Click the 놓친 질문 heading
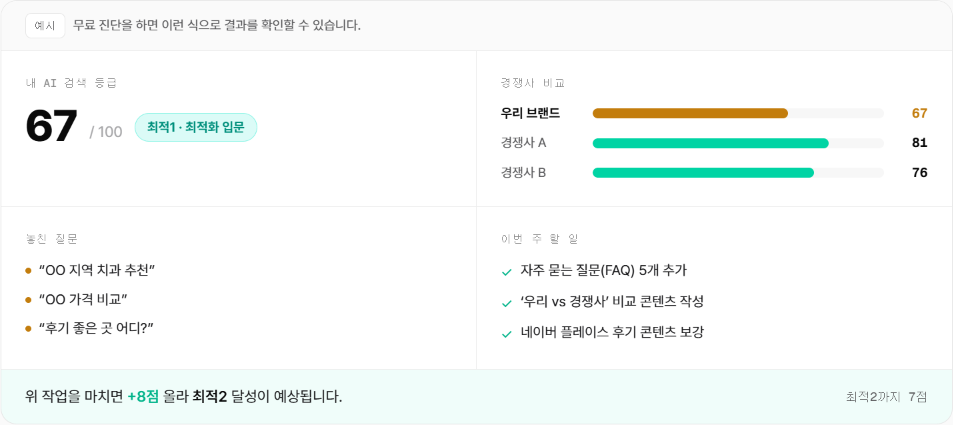This screenshot has width=953, height=425. (52, 239)
